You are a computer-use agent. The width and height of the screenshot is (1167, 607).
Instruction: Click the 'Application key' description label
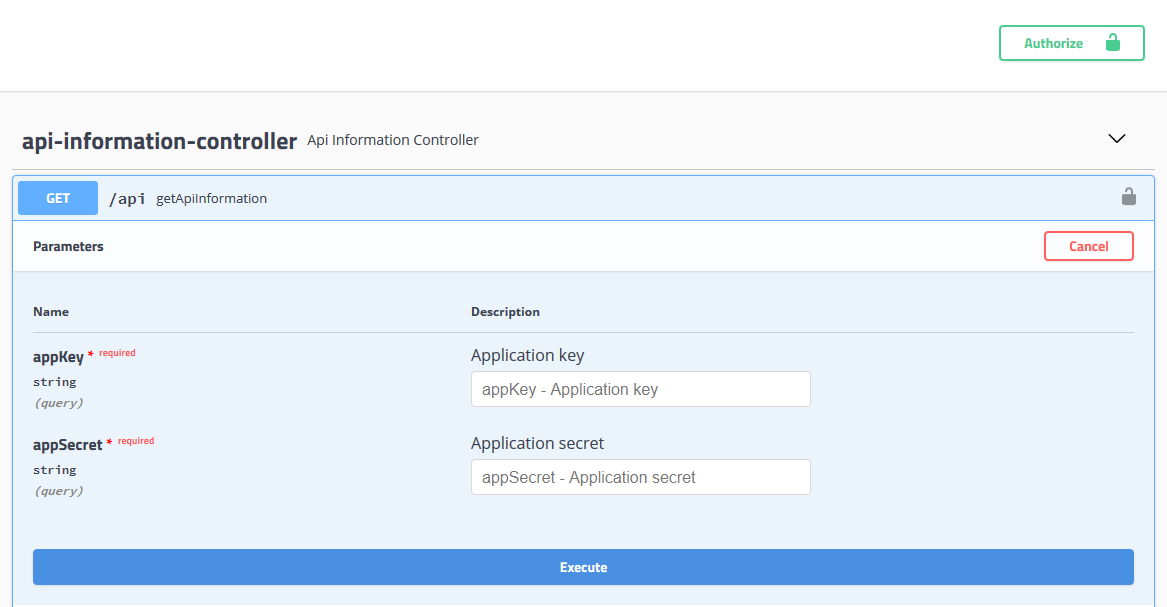click(527, 355)
